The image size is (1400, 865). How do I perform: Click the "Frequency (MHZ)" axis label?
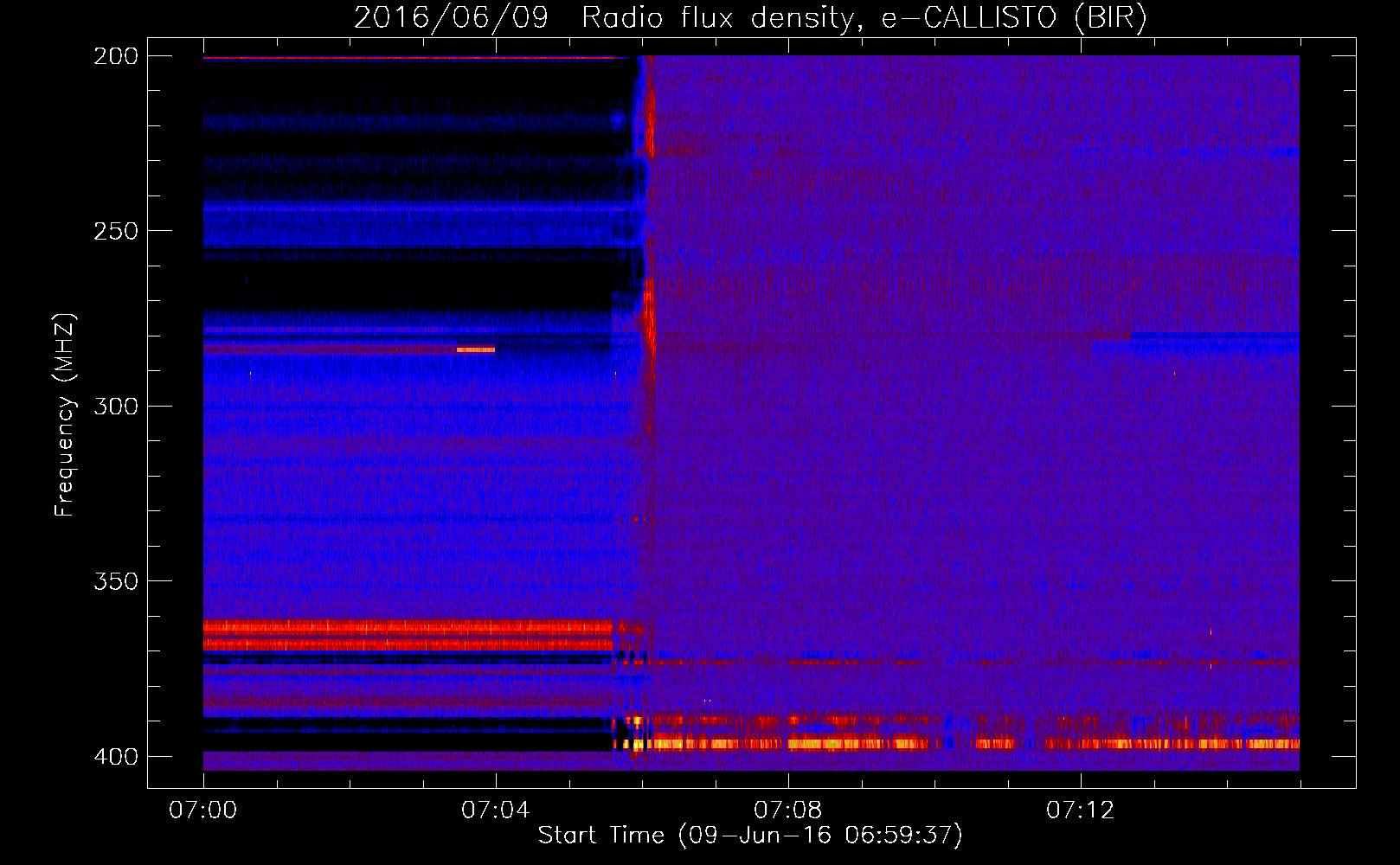65,415
